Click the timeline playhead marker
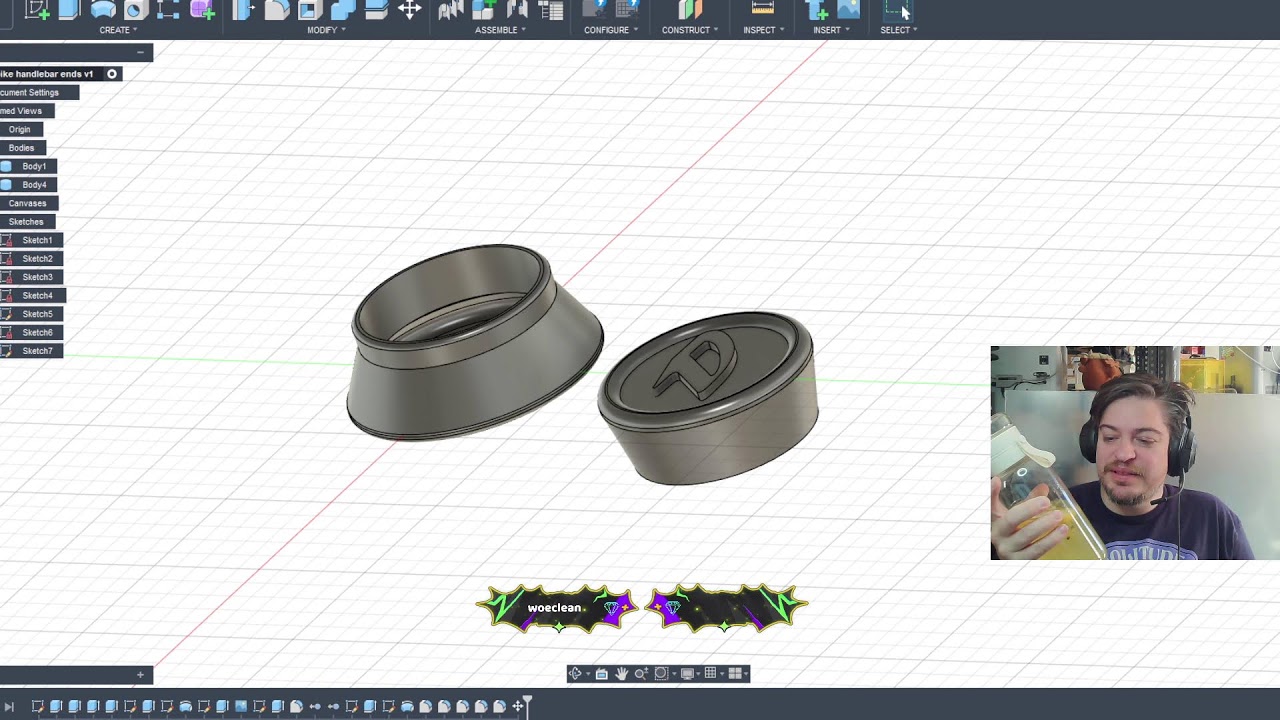The image size is (1280, 720). pos(528,705)
